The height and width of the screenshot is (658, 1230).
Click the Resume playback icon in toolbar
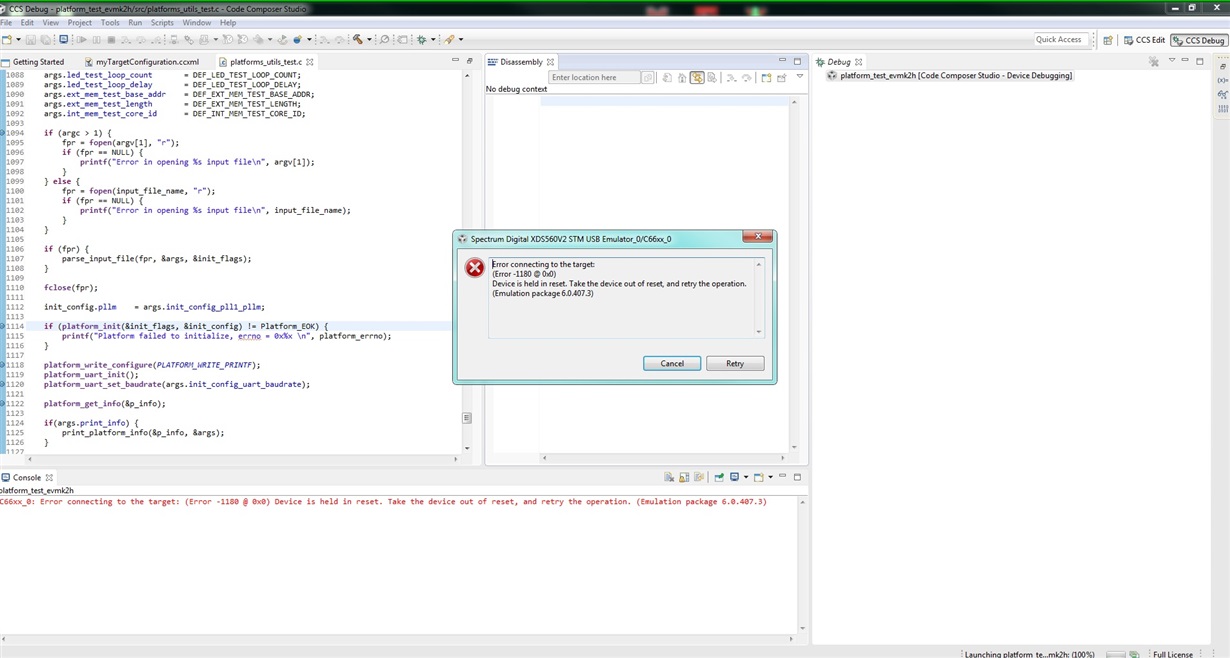click(81, 40)
